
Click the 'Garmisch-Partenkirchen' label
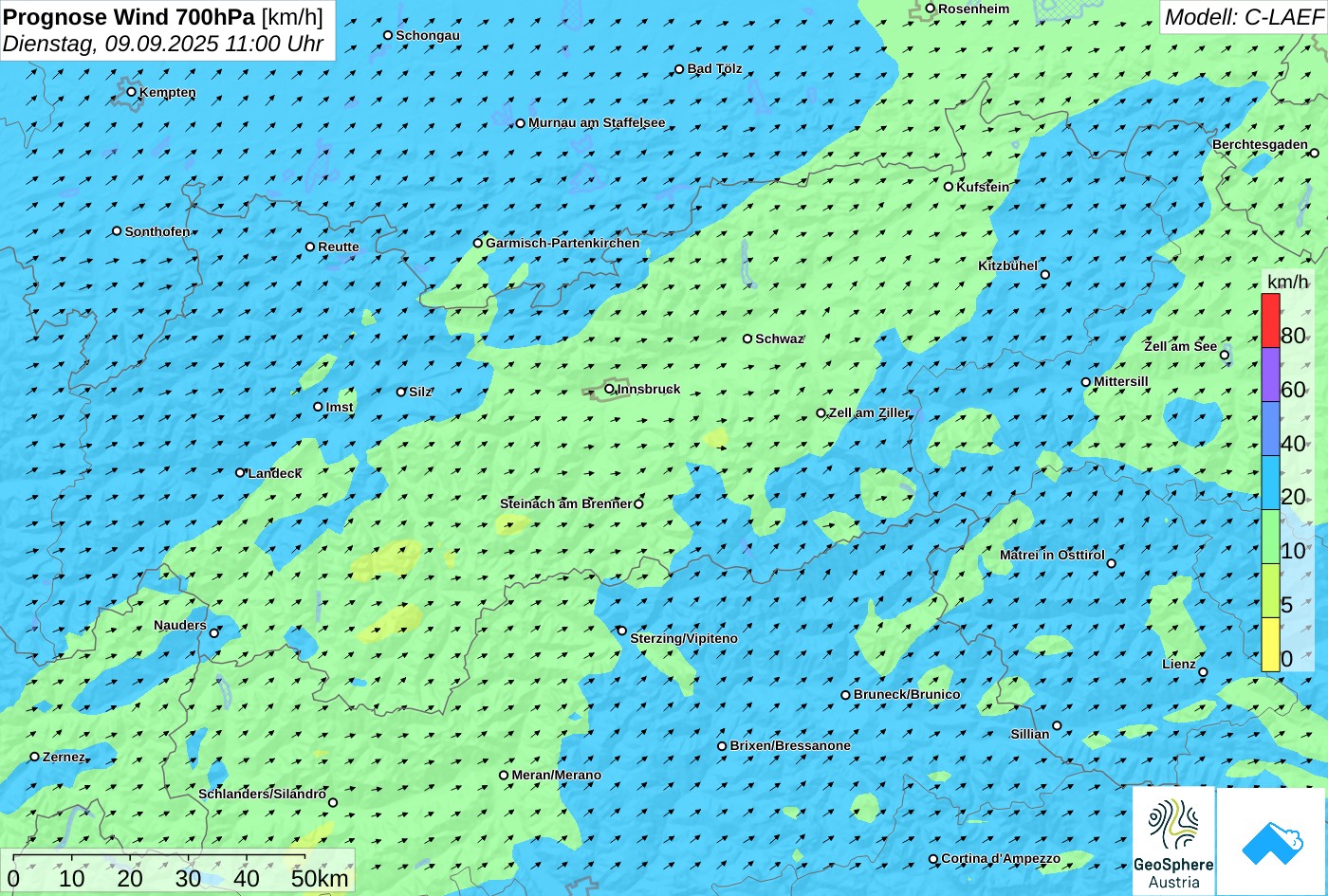coord(563,243)
